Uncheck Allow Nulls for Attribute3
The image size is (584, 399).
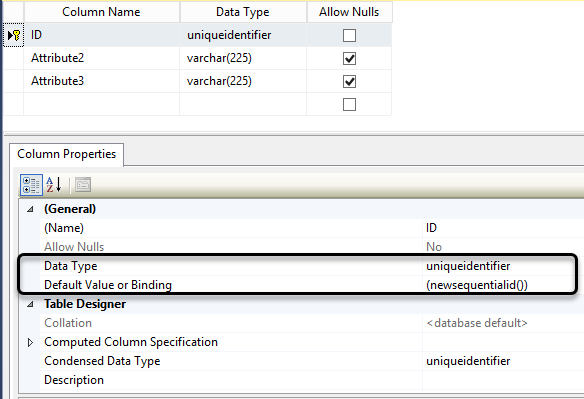pyautogui.click(x=349, y=82)
